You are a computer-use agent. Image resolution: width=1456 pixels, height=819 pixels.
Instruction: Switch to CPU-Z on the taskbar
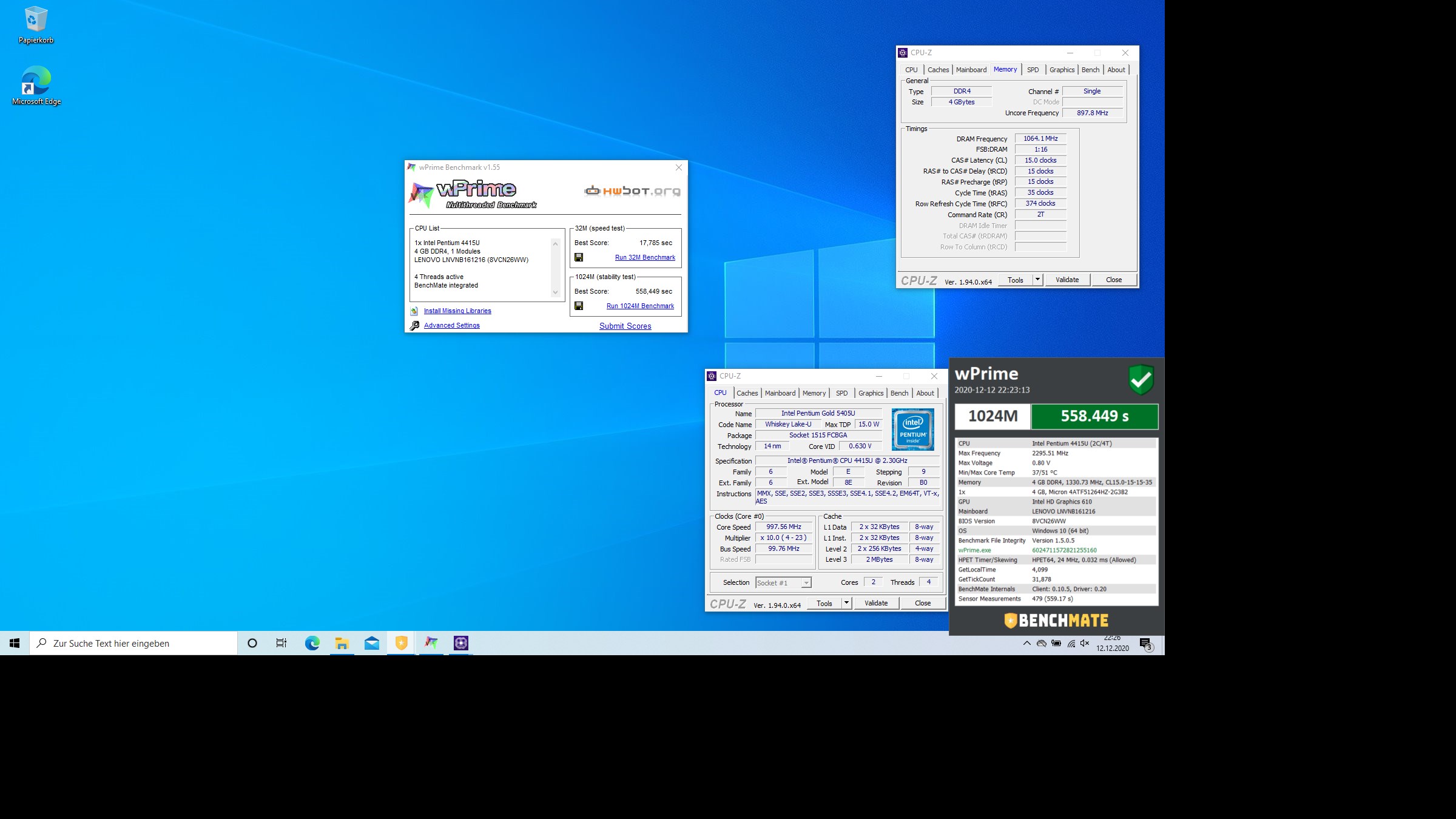point(460,643)
